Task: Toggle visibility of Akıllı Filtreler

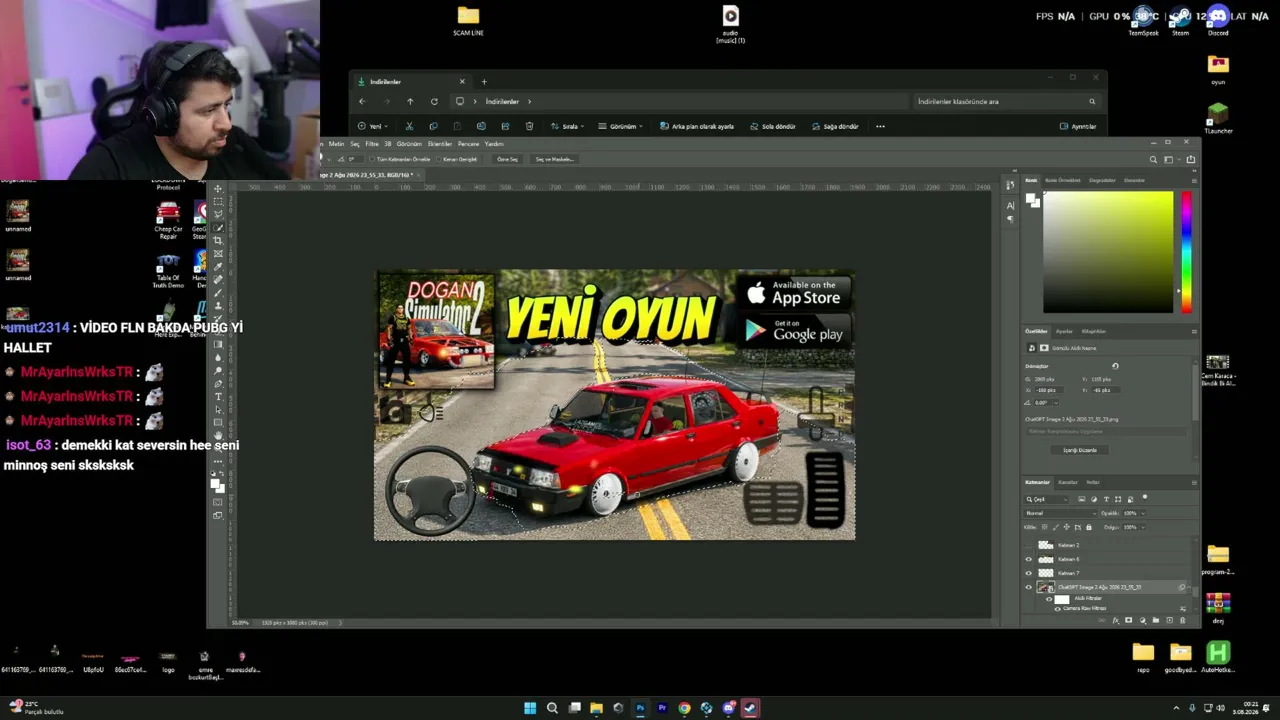Action: tap(1049, 599)
